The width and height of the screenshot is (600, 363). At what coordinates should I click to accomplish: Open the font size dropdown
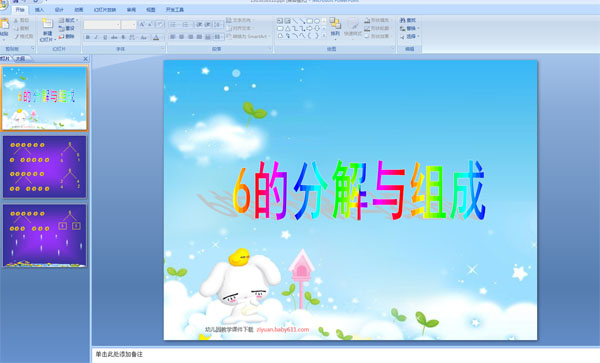coord(134,25)
